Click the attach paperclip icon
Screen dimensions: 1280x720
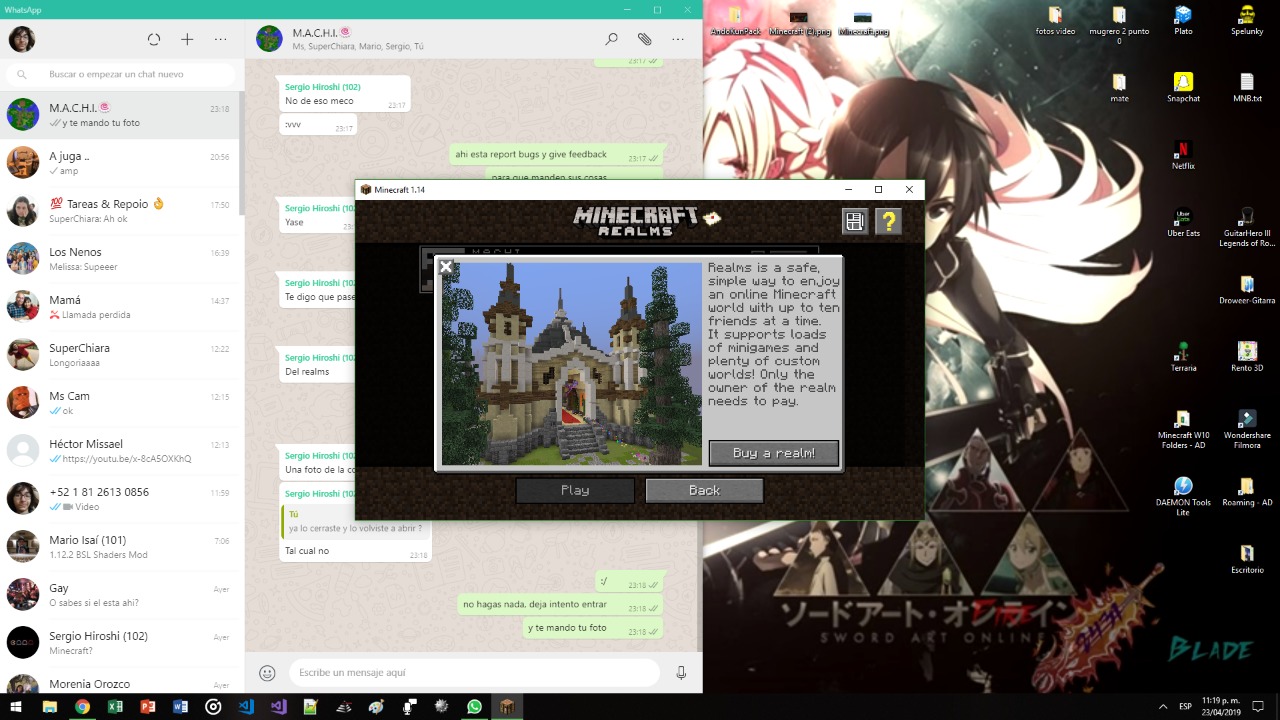645,39
